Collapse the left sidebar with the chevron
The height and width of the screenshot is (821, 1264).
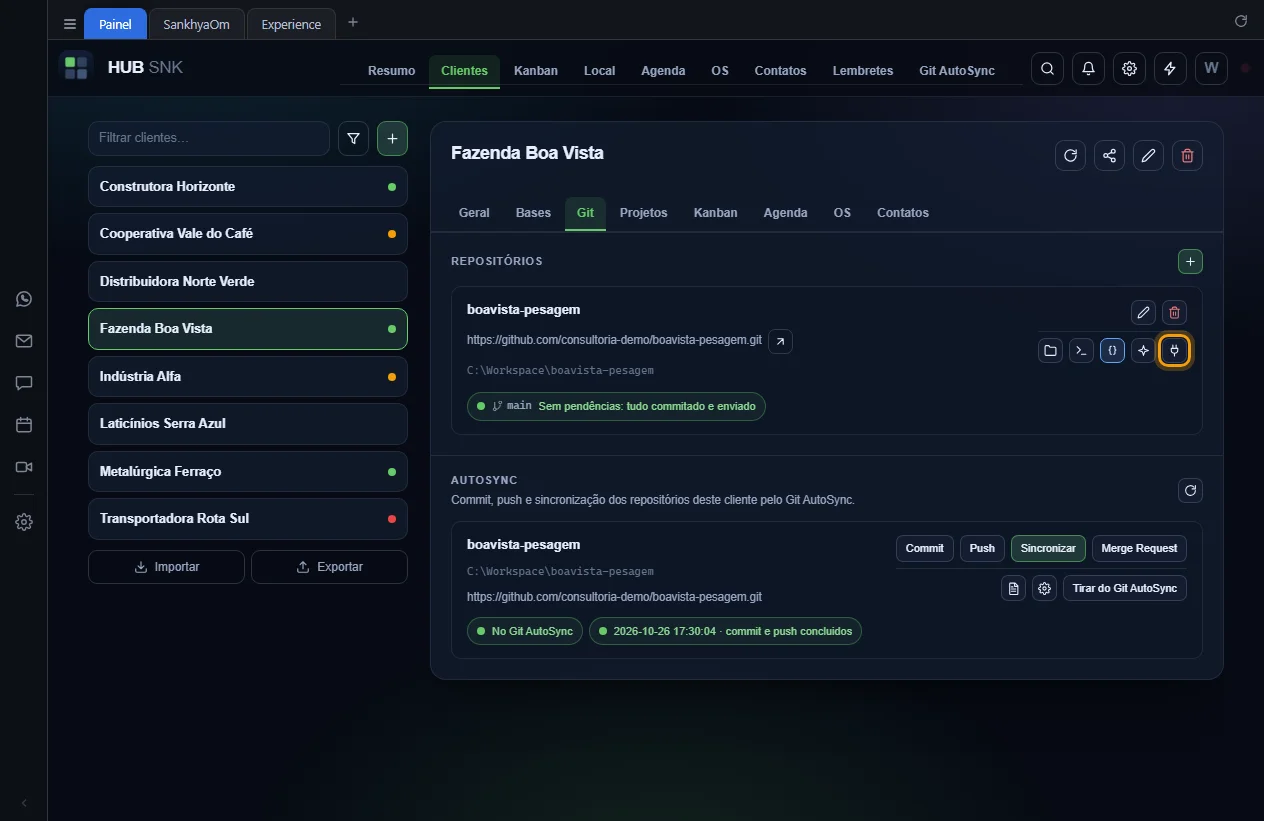[x=24, y=803]
